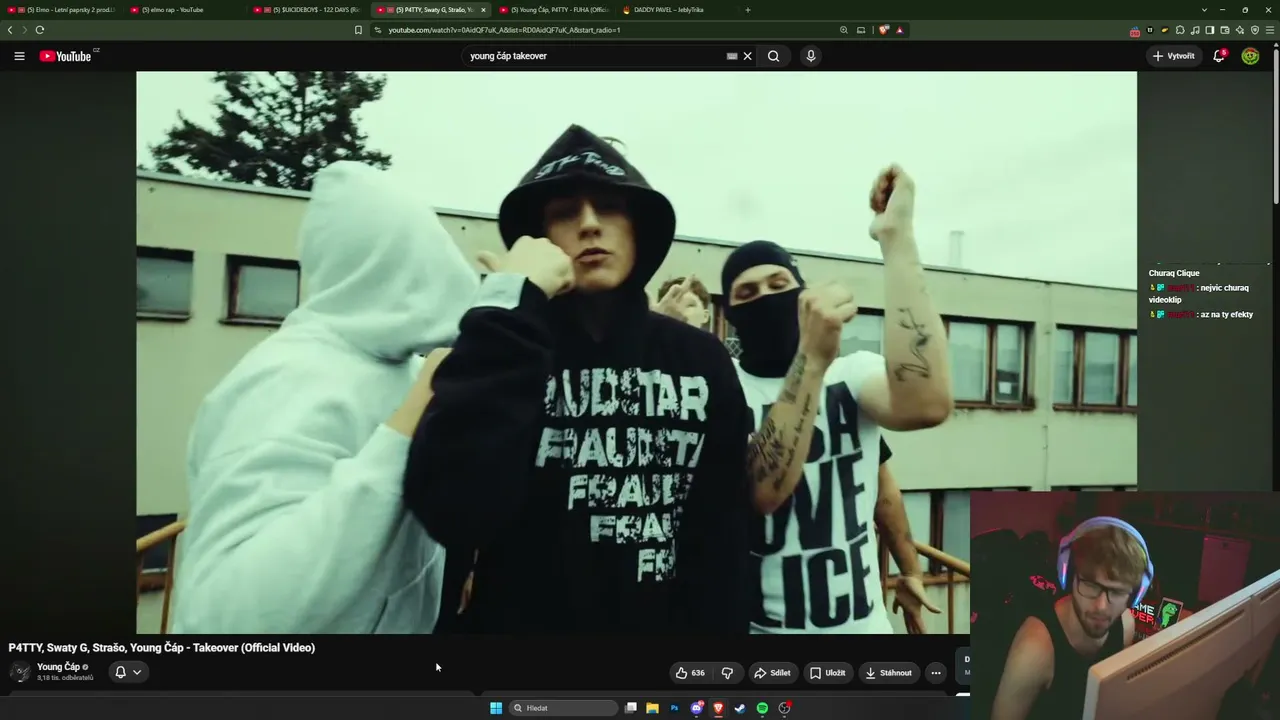Open the Windows Start menu
1280x720 pixels.
tap(496, 708)
